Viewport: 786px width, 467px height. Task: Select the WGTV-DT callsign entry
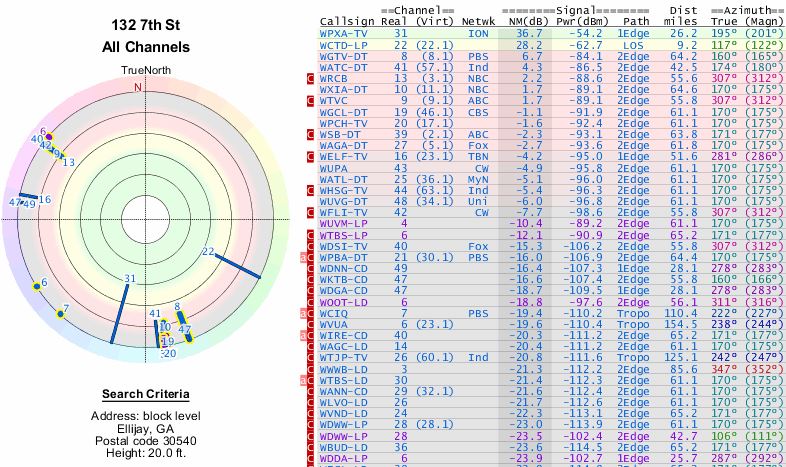point(343,55)
